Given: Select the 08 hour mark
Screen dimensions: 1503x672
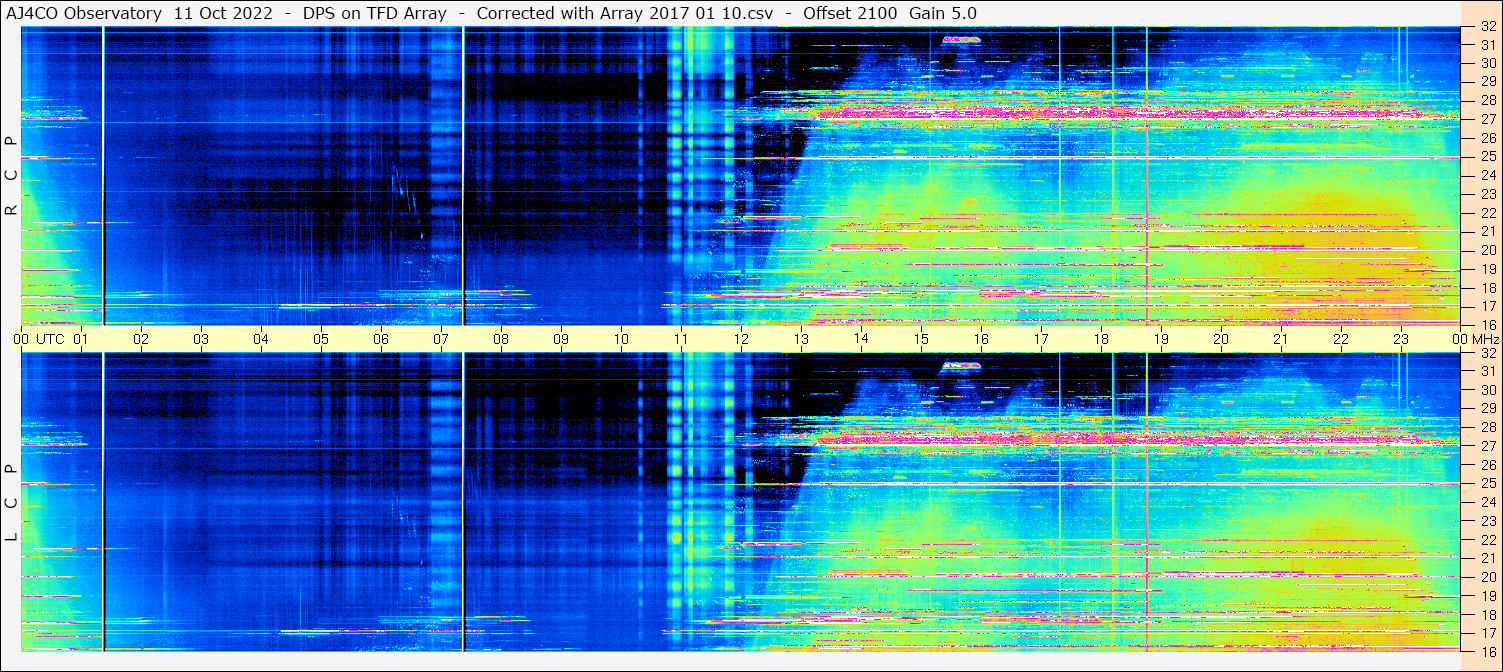Looking at the screenshot, I should point(501,340).
